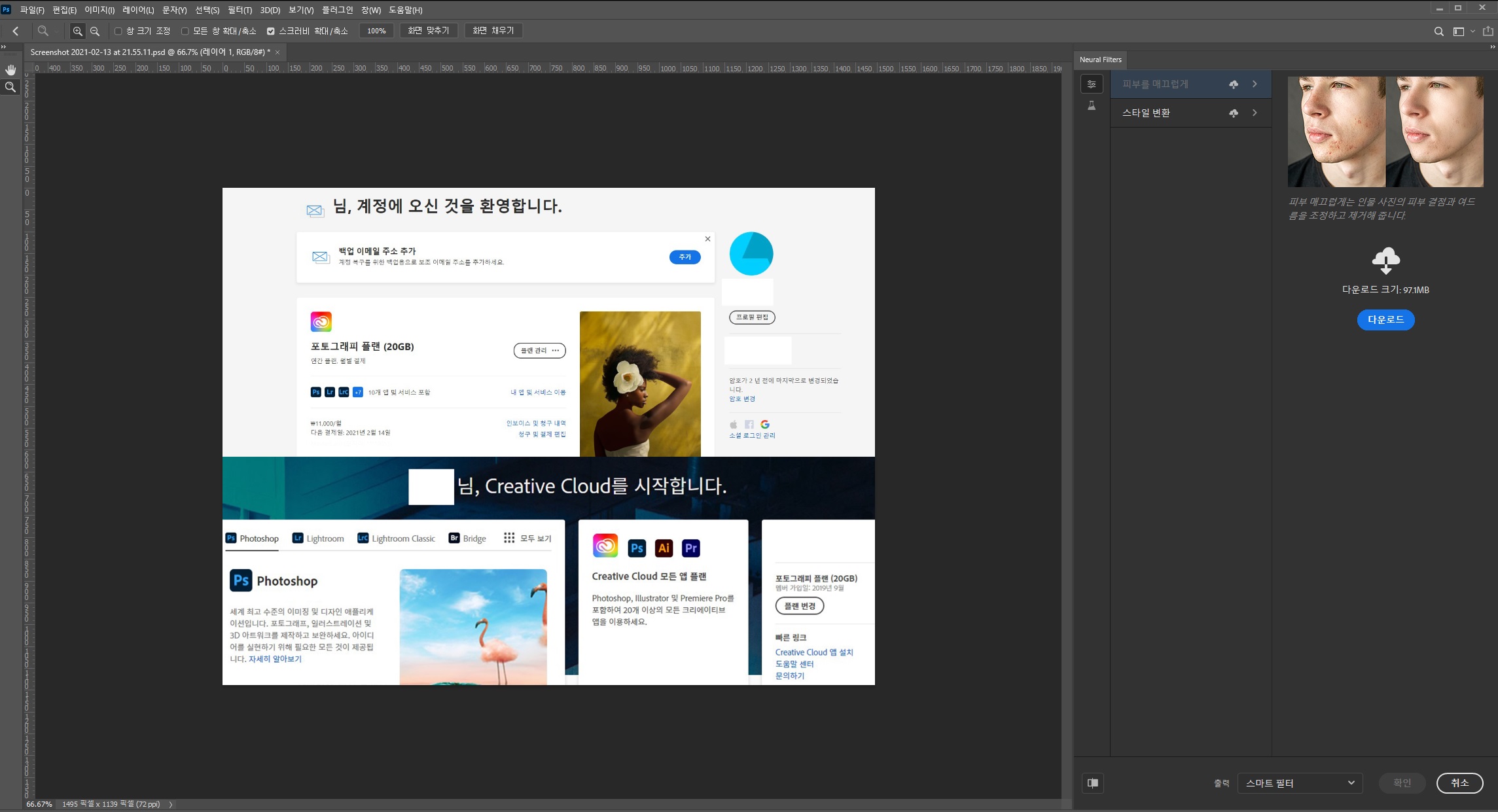Viewport: 1498px width, 812px height.
Task: Open the workspace switcher icon
Action: pos(1458,31)
